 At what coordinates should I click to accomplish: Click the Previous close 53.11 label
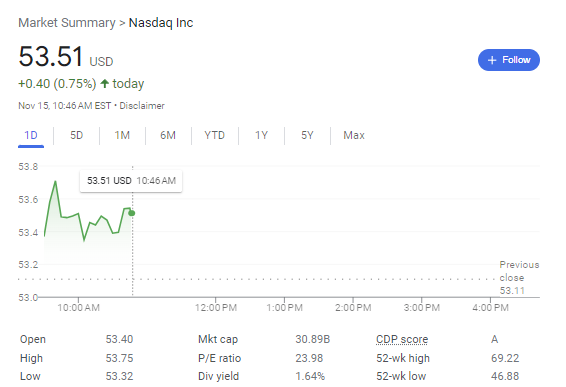519,278
